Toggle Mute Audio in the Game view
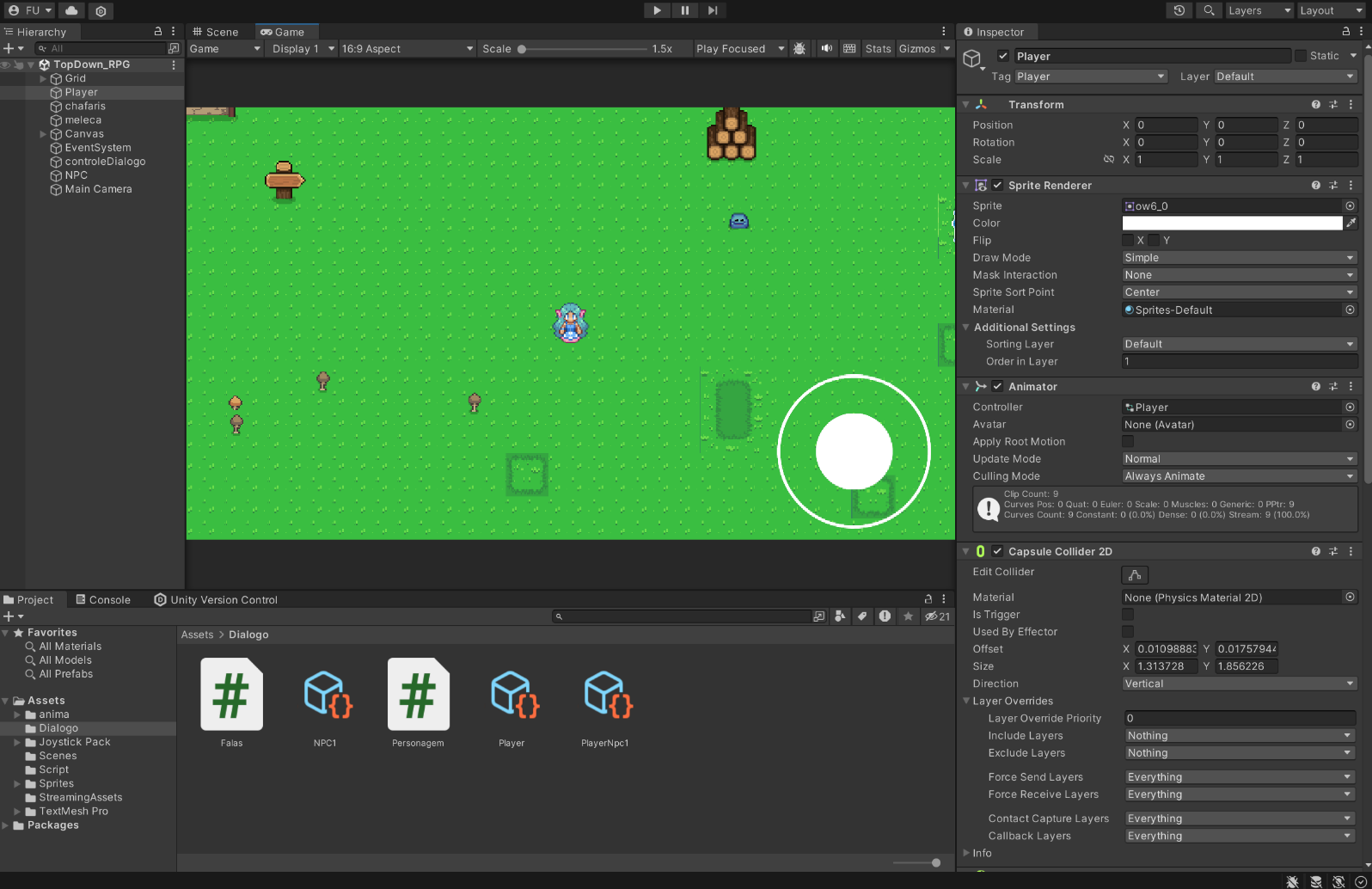Screen dimensions: 1372x889 click(826, 48)
